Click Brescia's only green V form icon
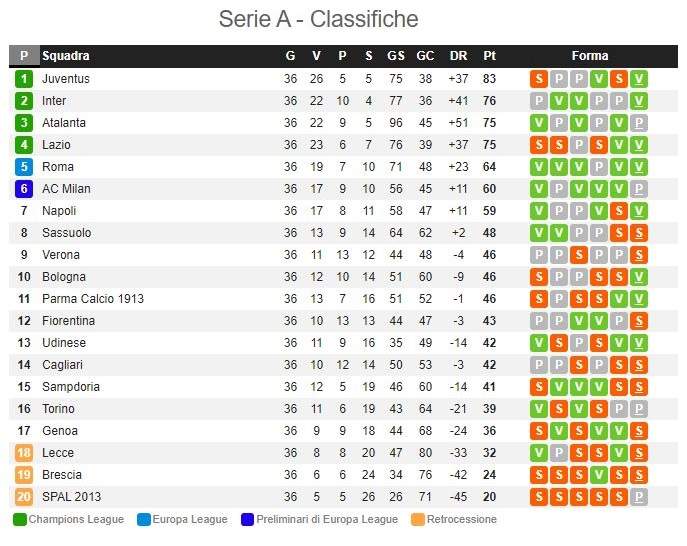 pyautogui.click(x=598, y=475)
